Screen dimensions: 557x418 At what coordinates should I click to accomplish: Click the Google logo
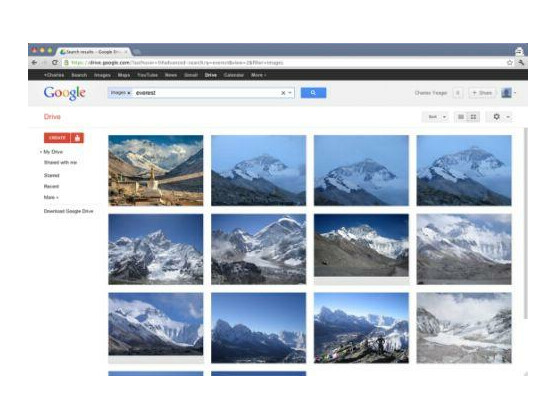65,93
